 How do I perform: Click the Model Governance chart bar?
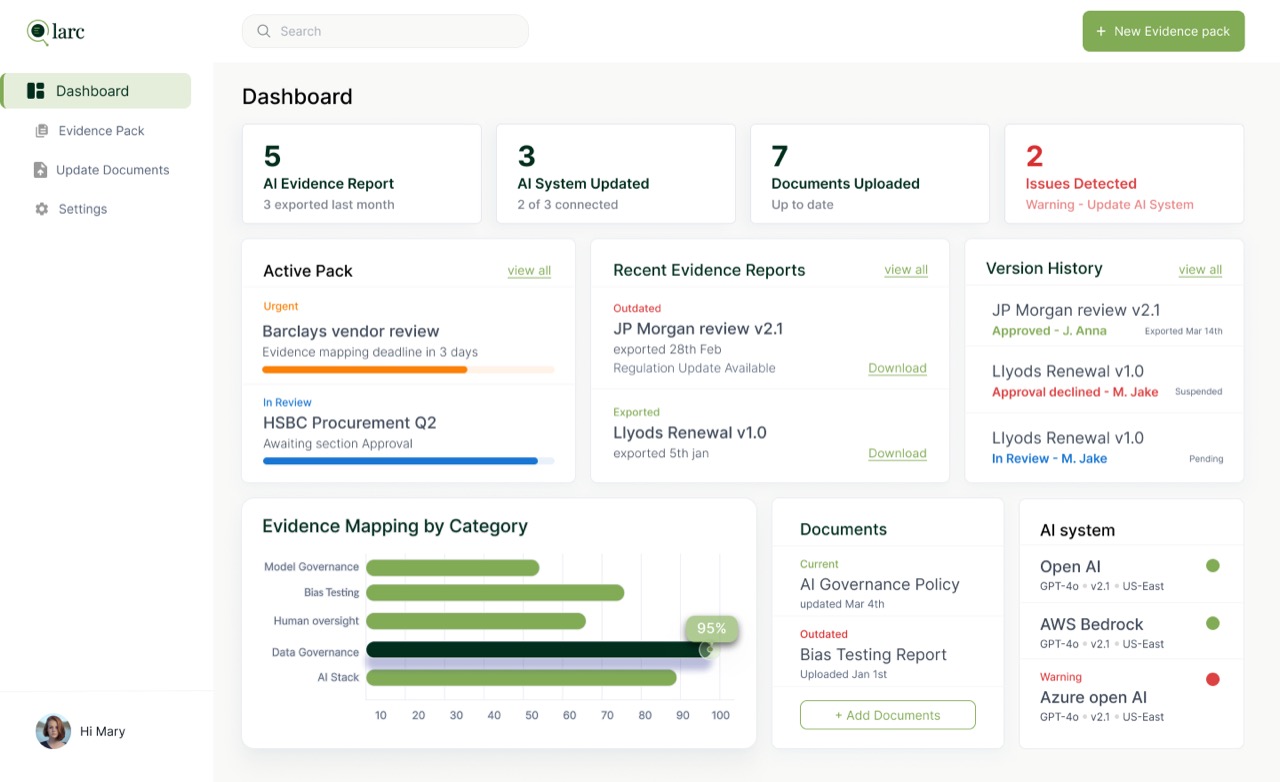pyautogui.click(x=453, y=568)
